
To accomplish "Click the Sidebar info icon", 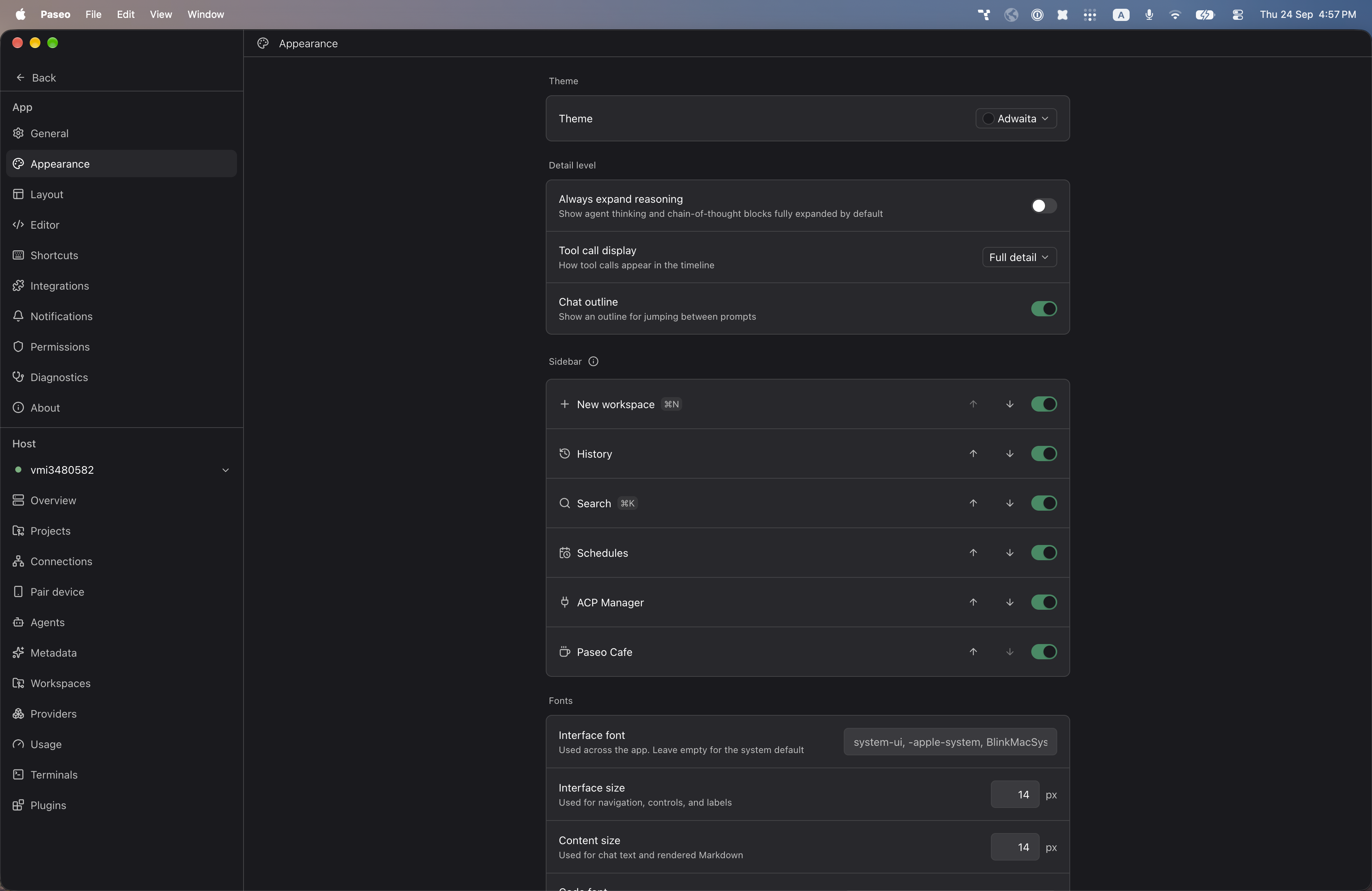I will pos(593,361).
